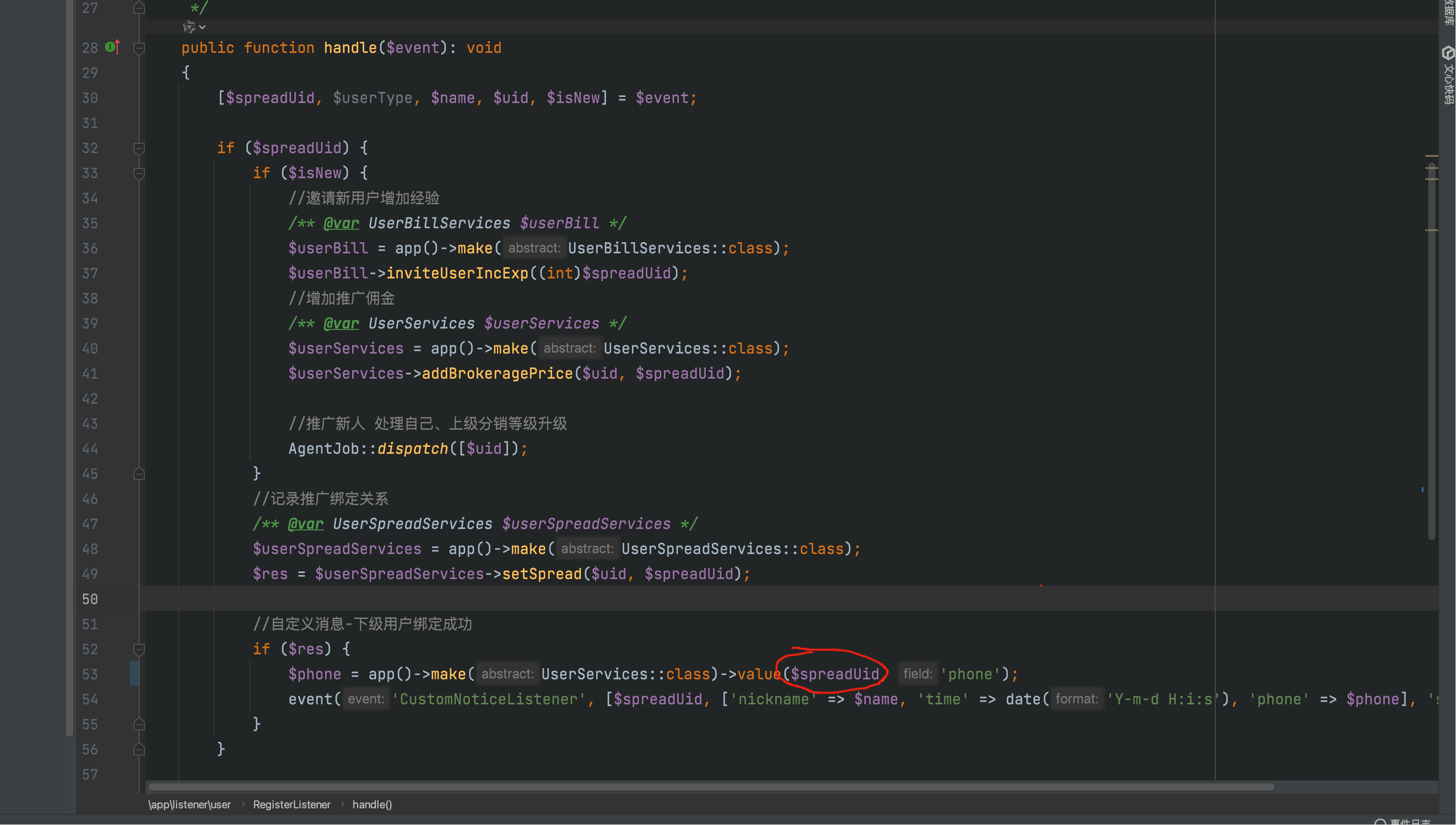Click the vertical editor scrollbar thumb

pyautogui.click(x=1431, y=351)
